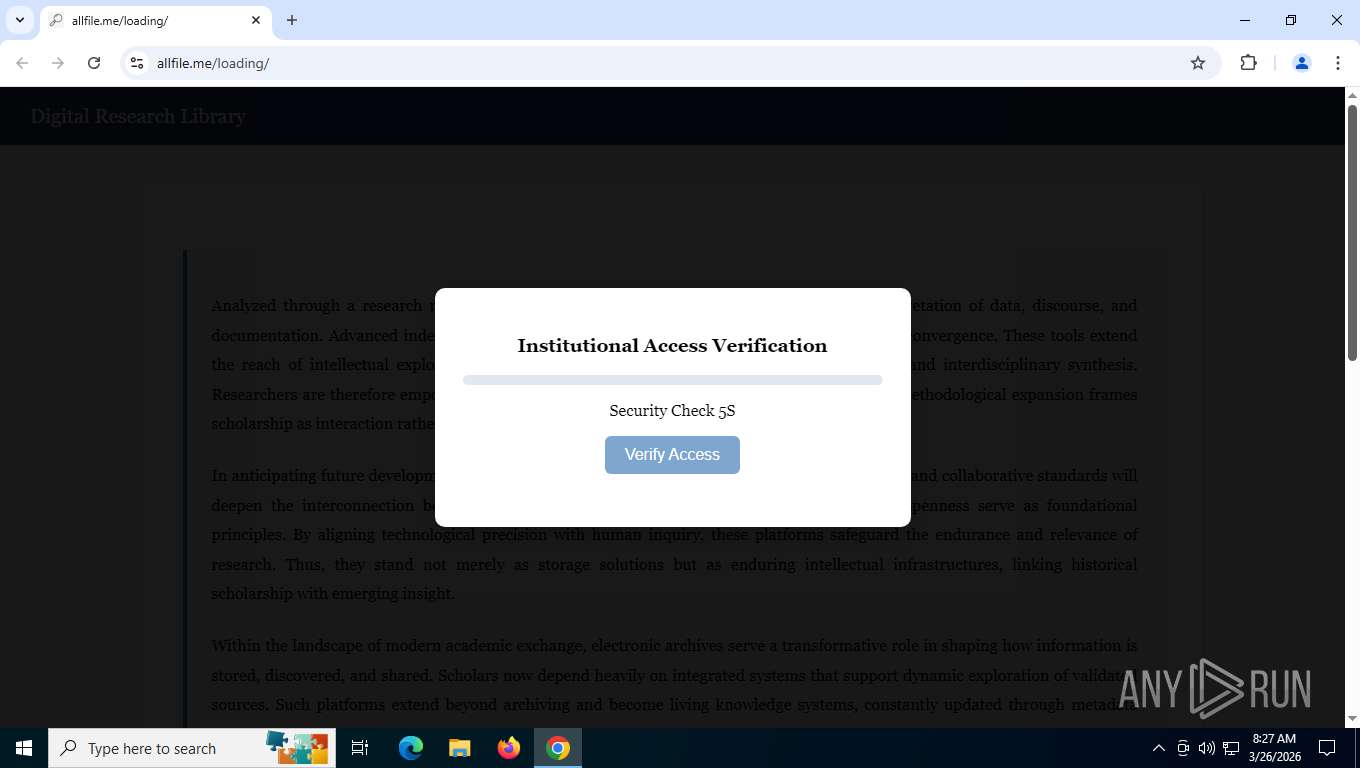The width and height of the screenshot is (1360, 768).
Task: Click the Security Check 5S text
Action: coord(672,411)
